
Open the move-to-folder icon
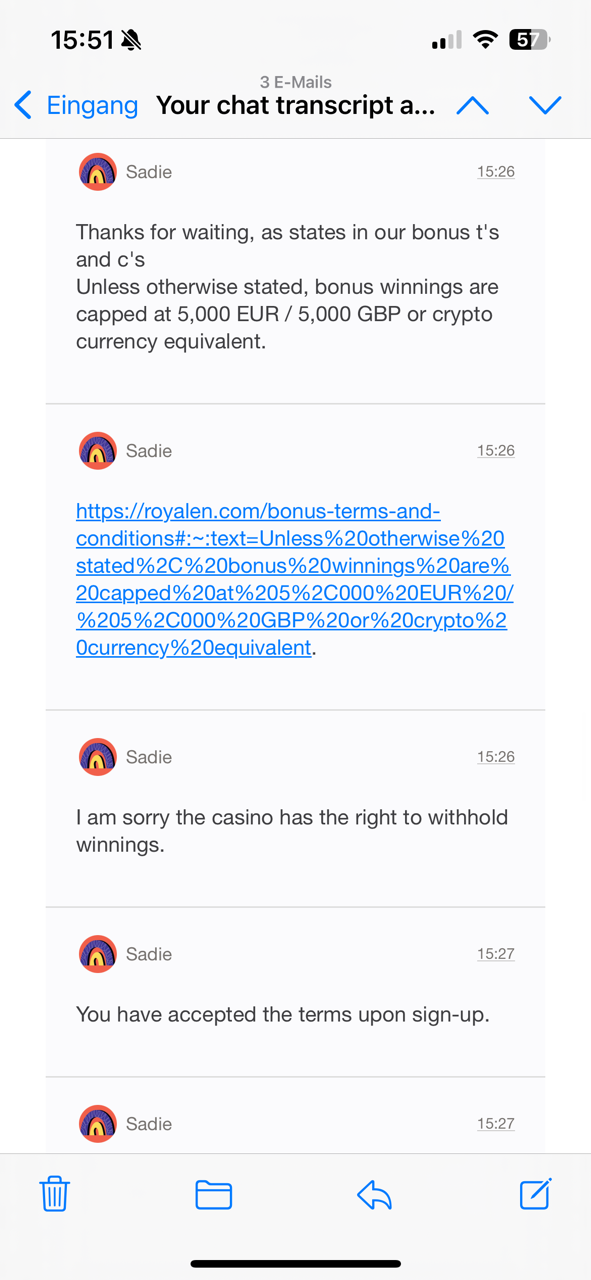pyautogui.click(x=214, y=1194)
